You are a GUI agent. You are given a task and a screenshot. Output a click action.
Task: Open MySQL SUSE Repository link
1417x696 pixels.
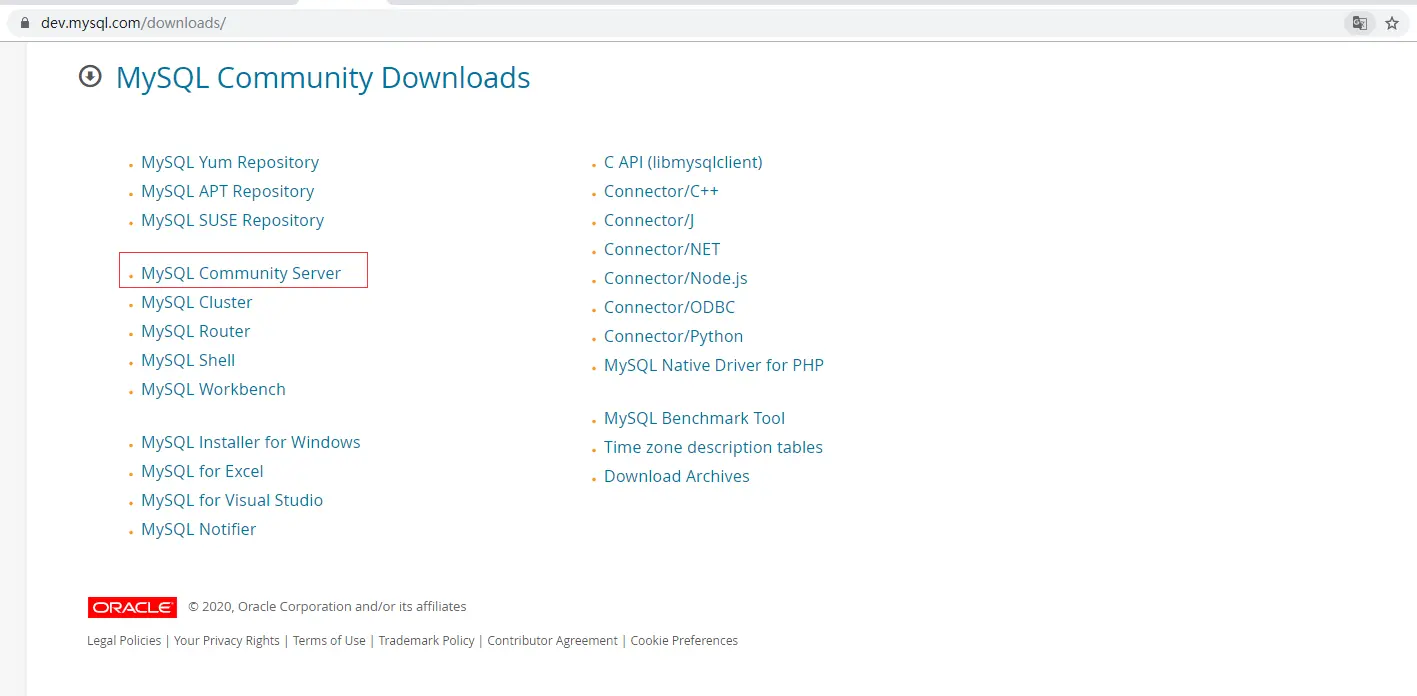point(232,220)
